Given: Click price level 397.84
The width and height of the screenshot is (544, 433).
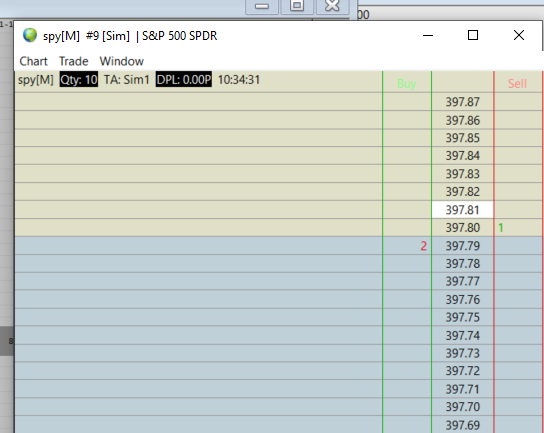Looking at the screenshot, I should click(x=462, y=156).
